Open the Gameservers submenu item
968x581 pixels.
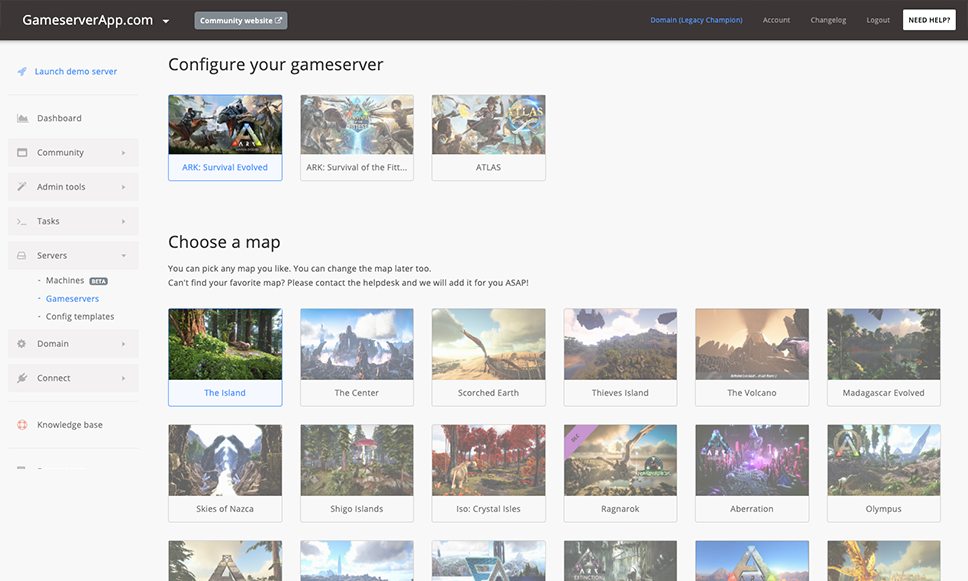tap(72, 298)
